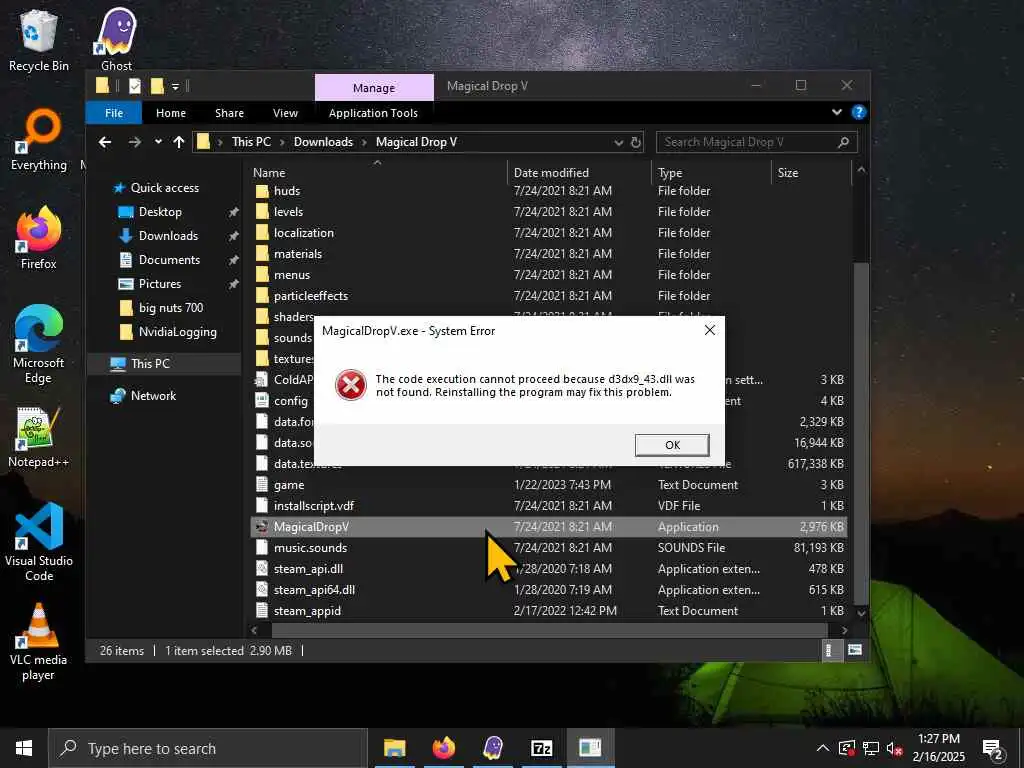
Task: Refresh the Magical Drop V folder
Action: 636,142
